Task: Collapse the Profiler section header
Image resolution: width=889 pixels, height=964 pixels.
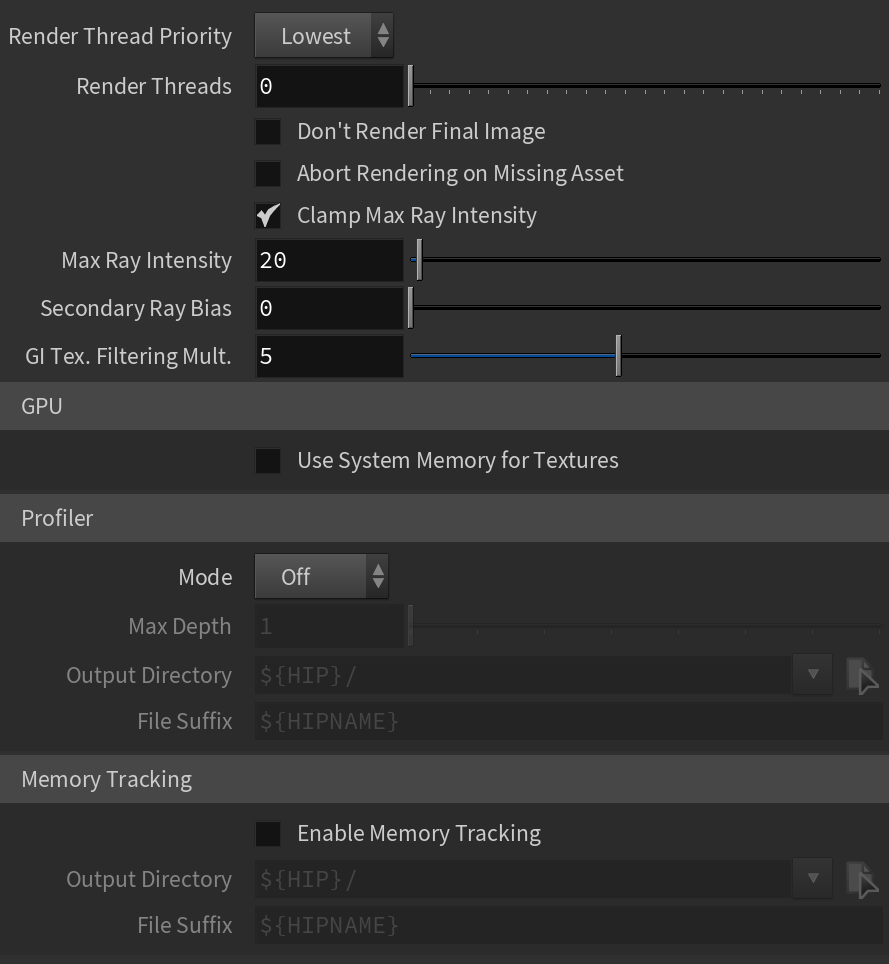Action: point(444,518)
